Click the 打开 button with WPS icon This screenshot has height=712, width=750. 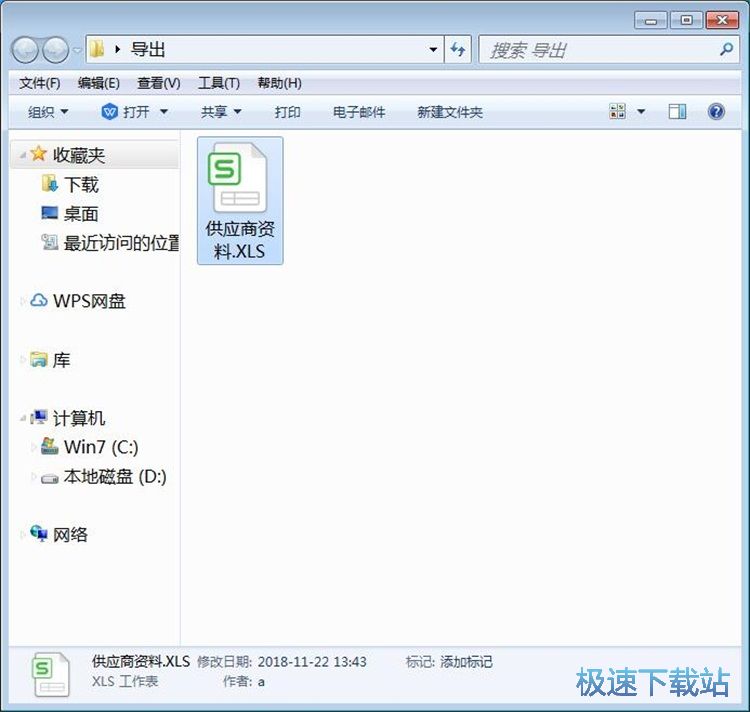pos(125,112)
